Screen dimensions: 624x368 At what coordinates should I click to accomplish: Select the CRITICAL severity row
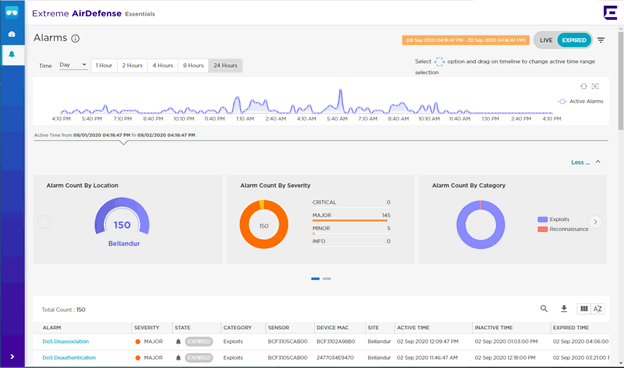coord(351,203)
